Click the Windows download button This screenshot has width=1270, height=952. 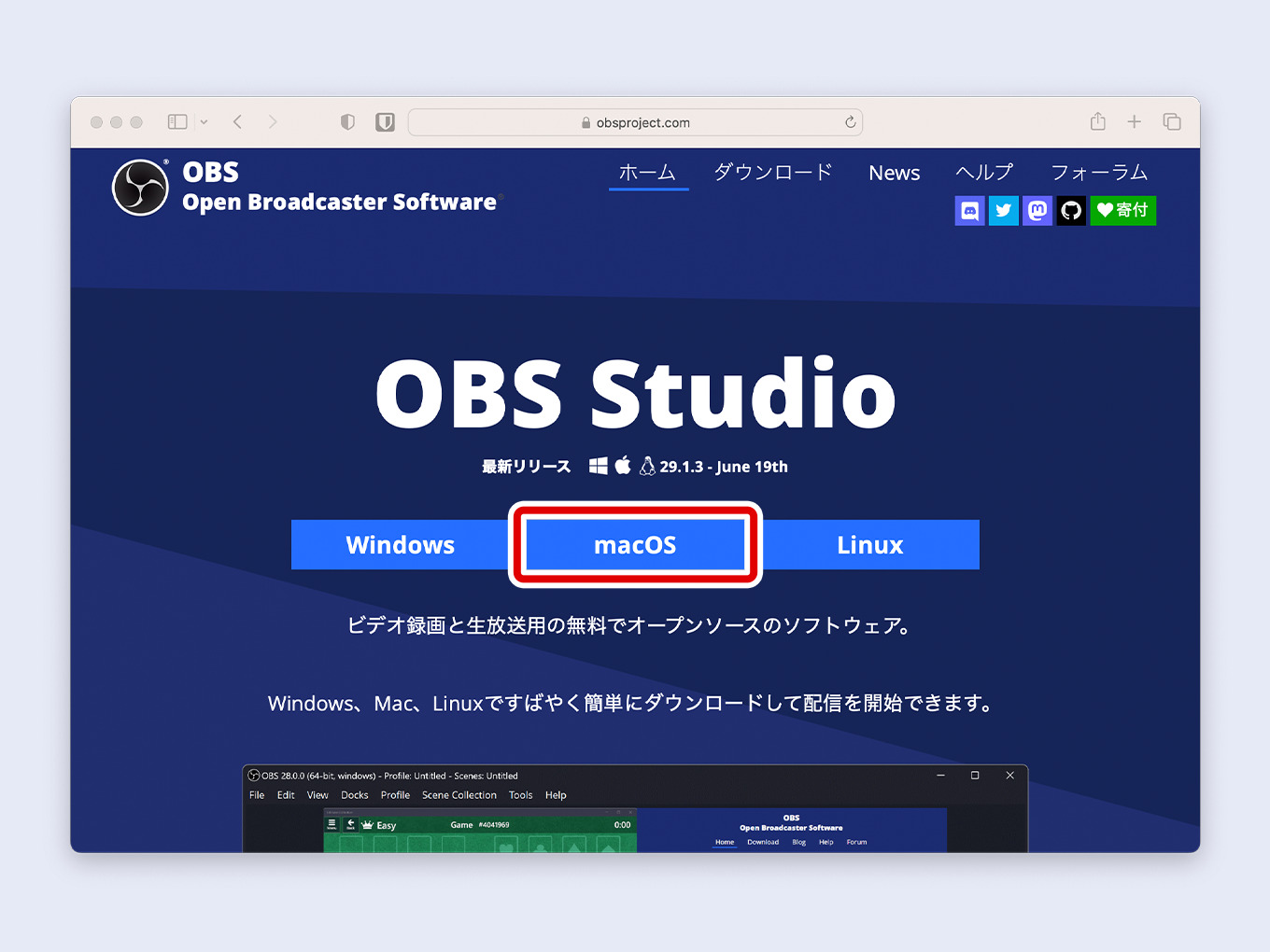tap(401, 545)
